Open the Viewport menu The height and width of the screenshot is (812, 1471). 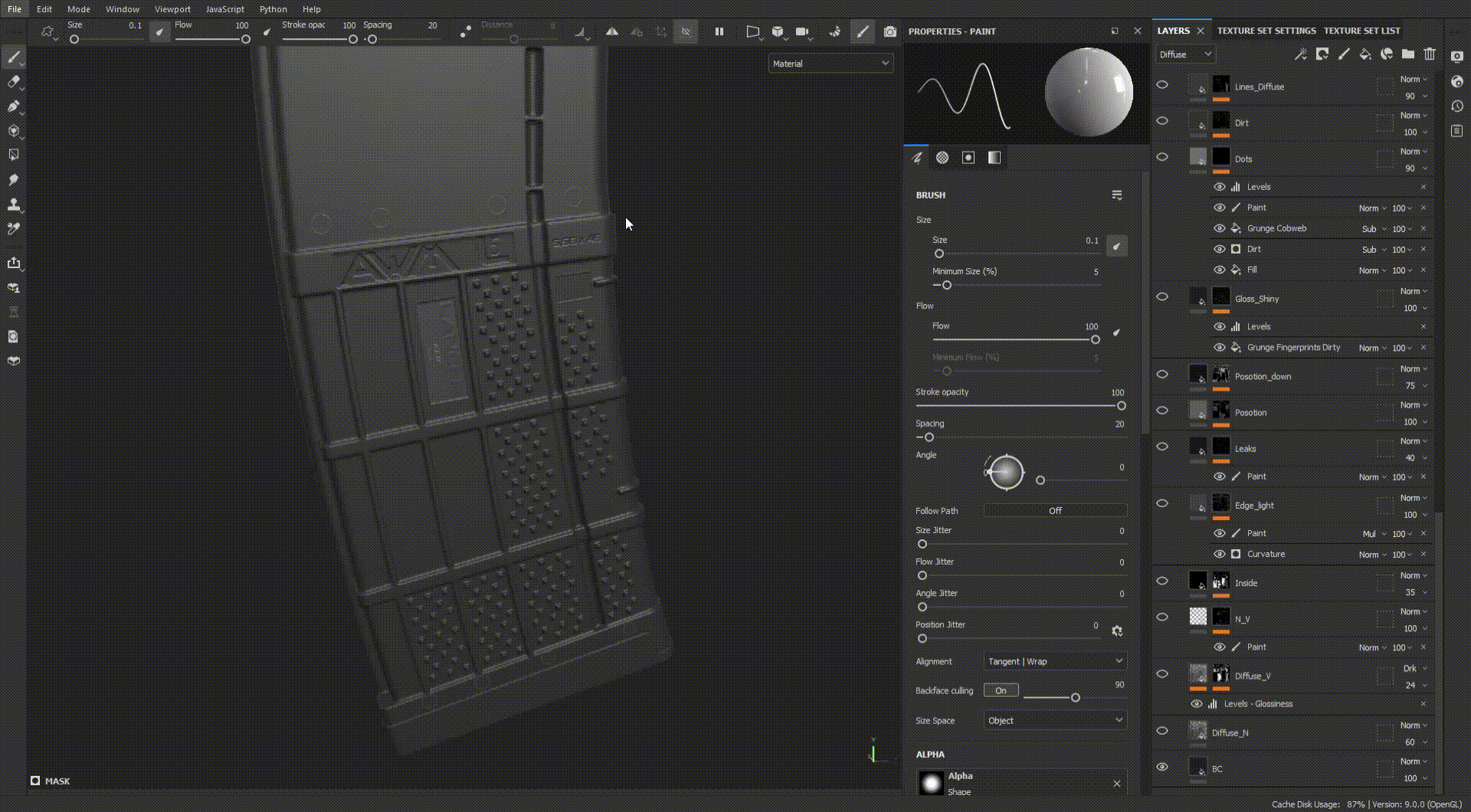172,9
